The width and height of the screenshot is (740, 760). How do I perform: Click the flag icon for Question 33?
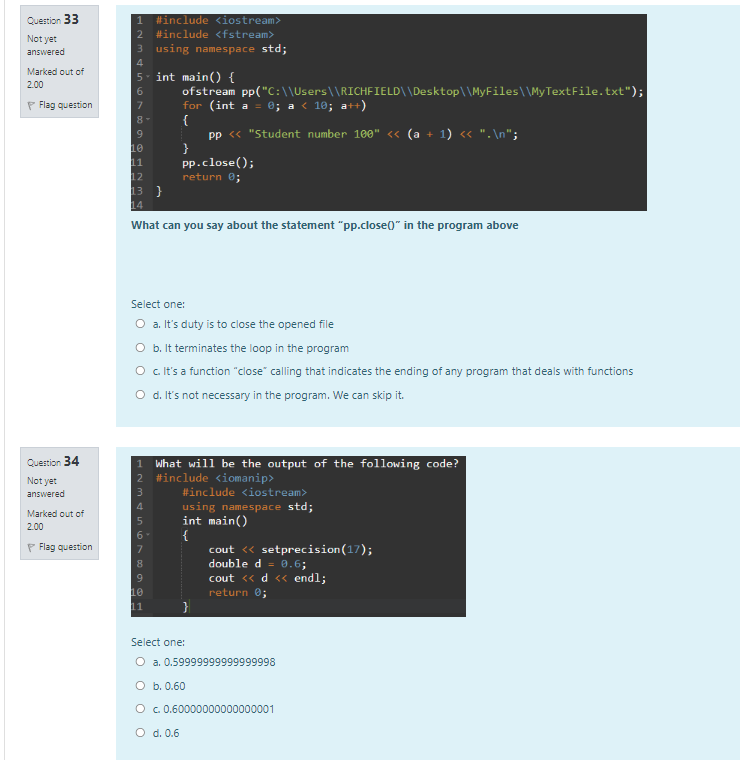coord(31,105)
